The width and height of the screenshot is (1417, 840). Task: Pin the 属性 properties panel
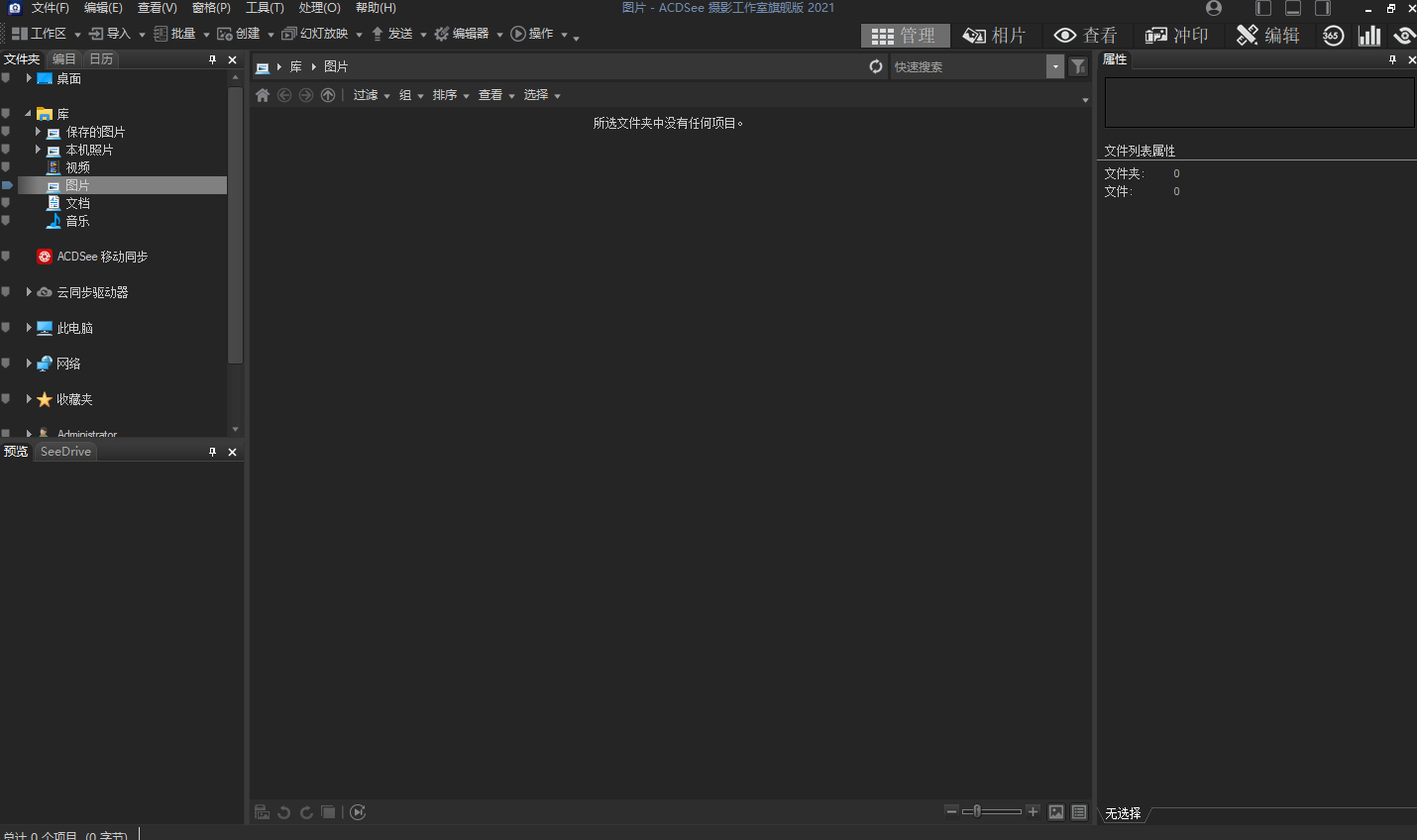1392,59
